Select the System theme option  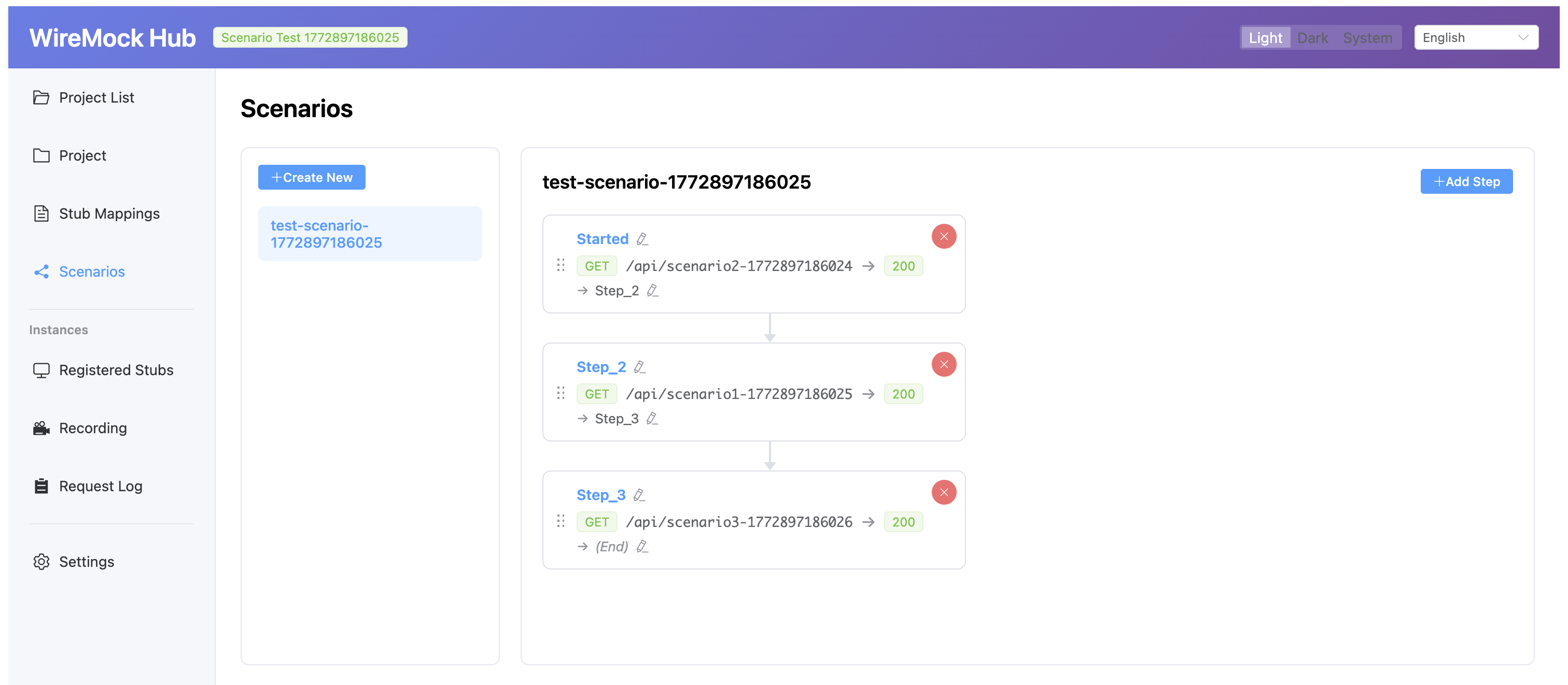[x=1367, y=38]
